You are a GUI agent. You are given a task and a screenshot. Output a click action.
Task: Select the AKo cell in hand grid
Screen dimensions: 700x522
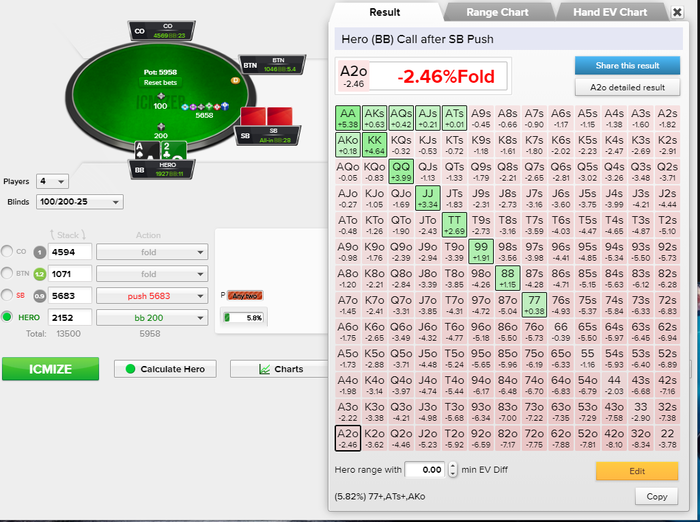[348, 145]
